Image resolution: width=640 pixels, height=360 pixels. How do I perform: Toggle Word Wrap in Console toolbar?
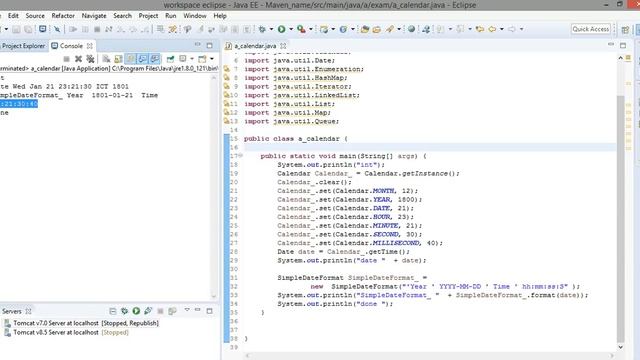coord(130,59)
